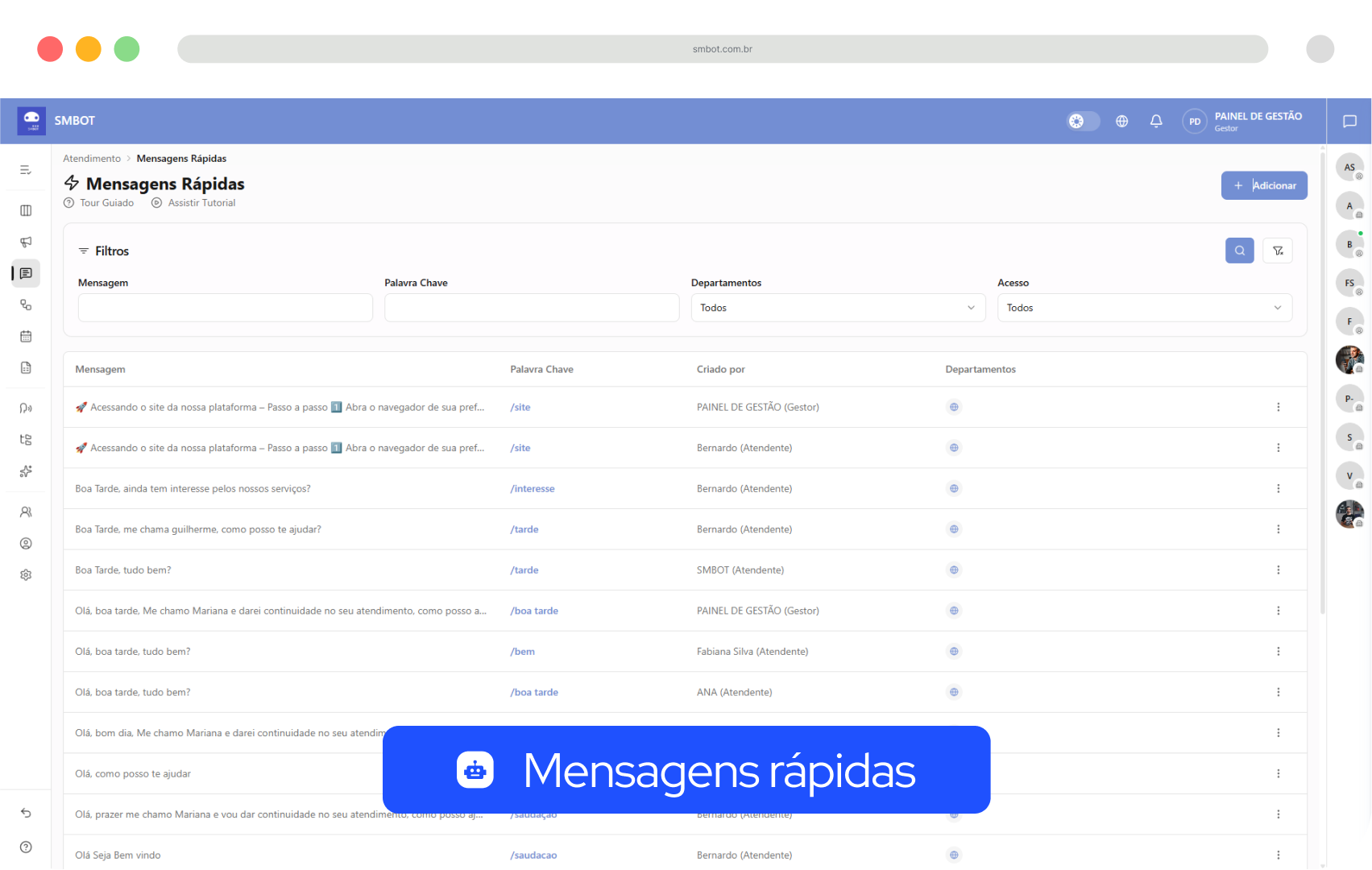The height and width of the screenshot is (870, 1372).
Task: Collapse the Filtros section
Action: [x=103, y=251]
